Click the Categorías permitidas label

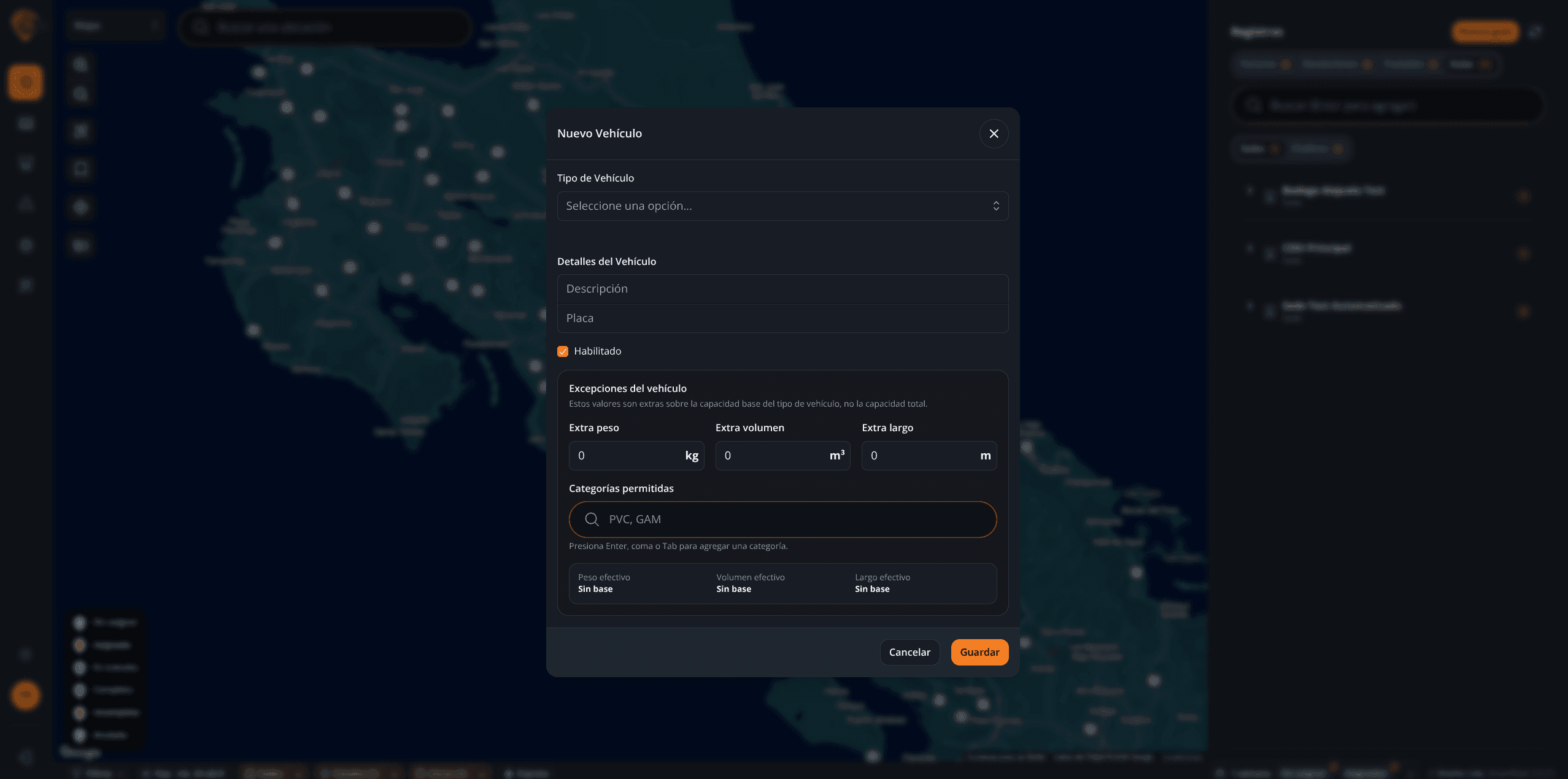[621, 488]
